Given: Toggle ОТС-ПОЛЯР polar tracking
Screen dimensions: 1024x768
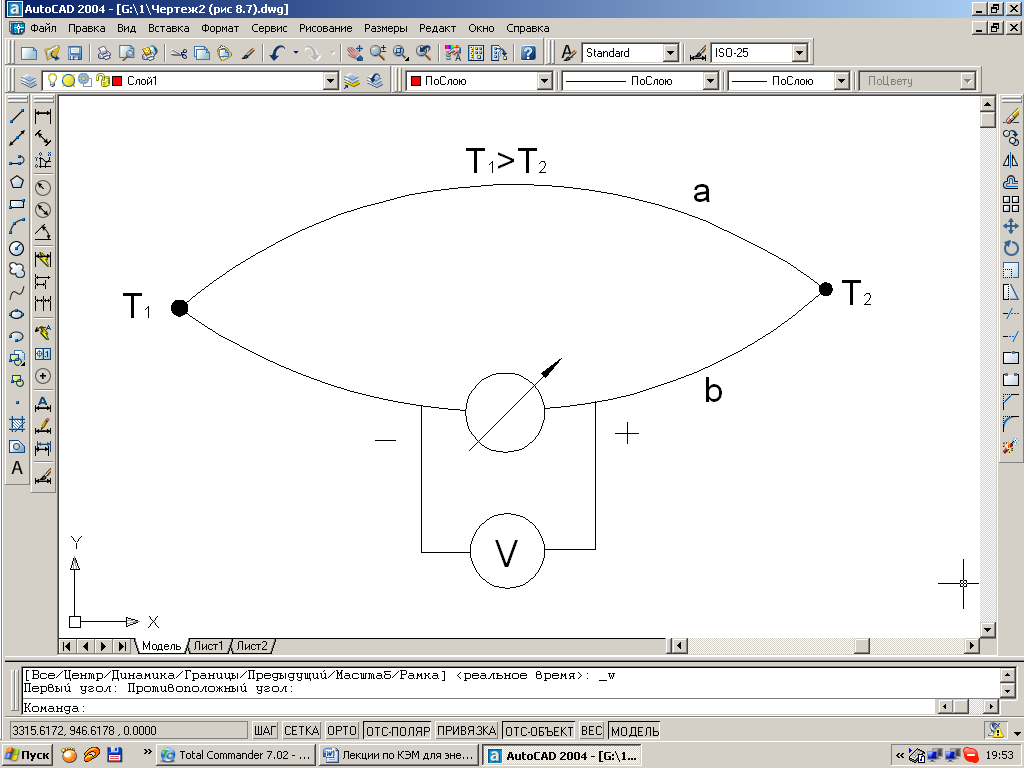Looking at the screenshot, I should (x=398, y=731).
